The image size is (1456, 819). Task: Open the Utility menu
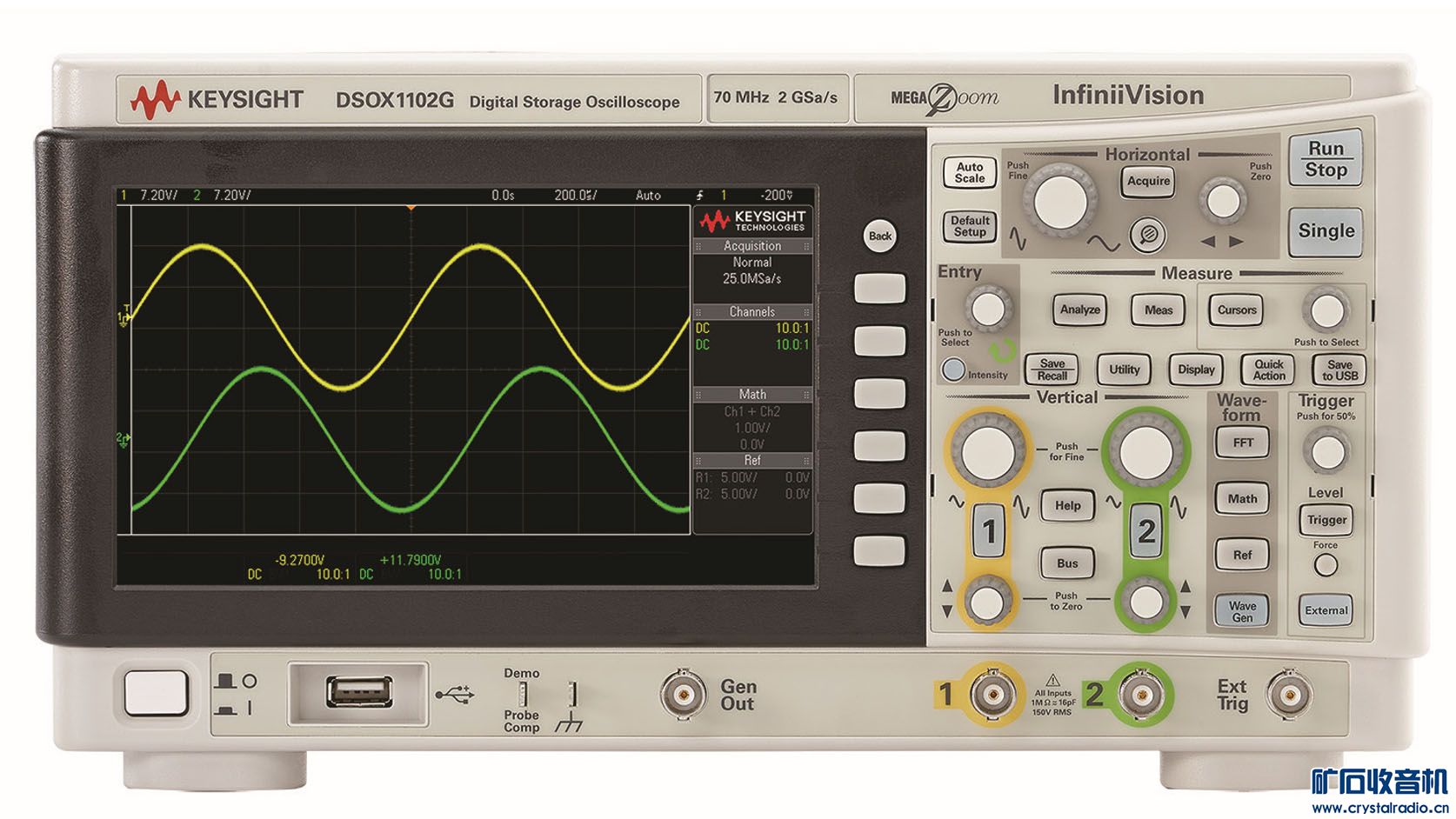(x=1124, y=370)
